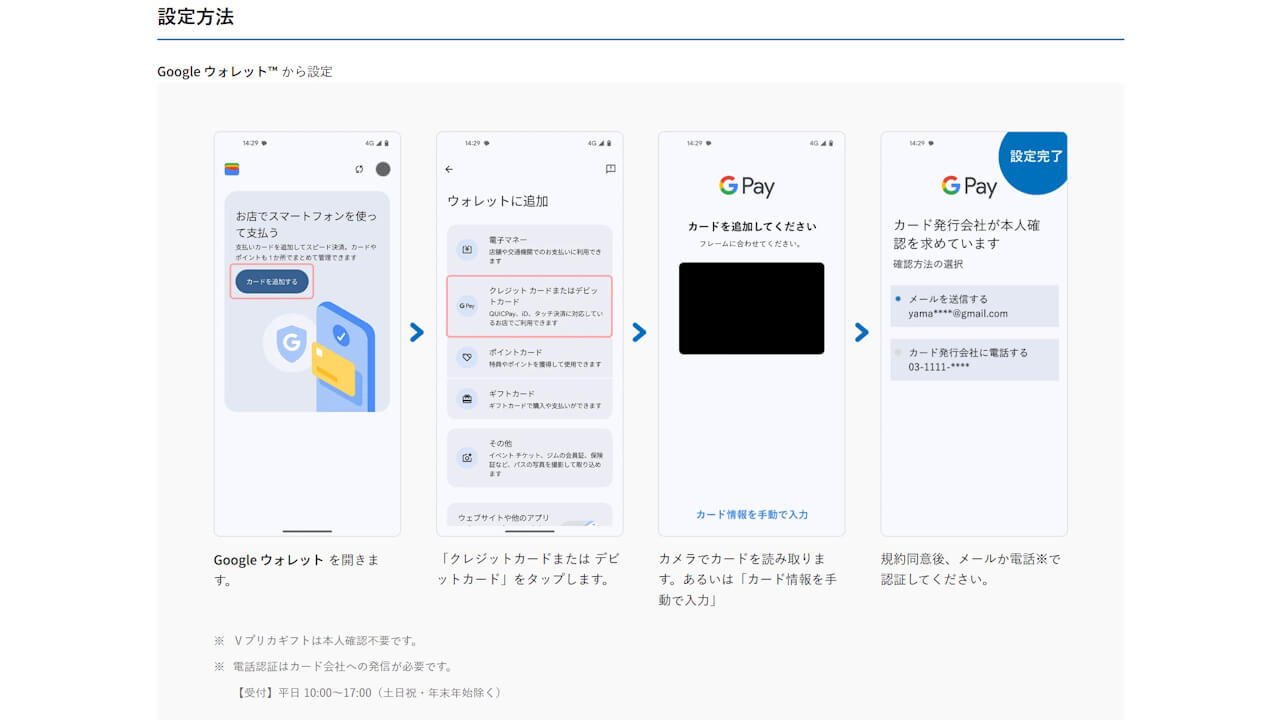1280x720 pixels.
Task: Tap the カードを追加する button
Action: point(271,282)
